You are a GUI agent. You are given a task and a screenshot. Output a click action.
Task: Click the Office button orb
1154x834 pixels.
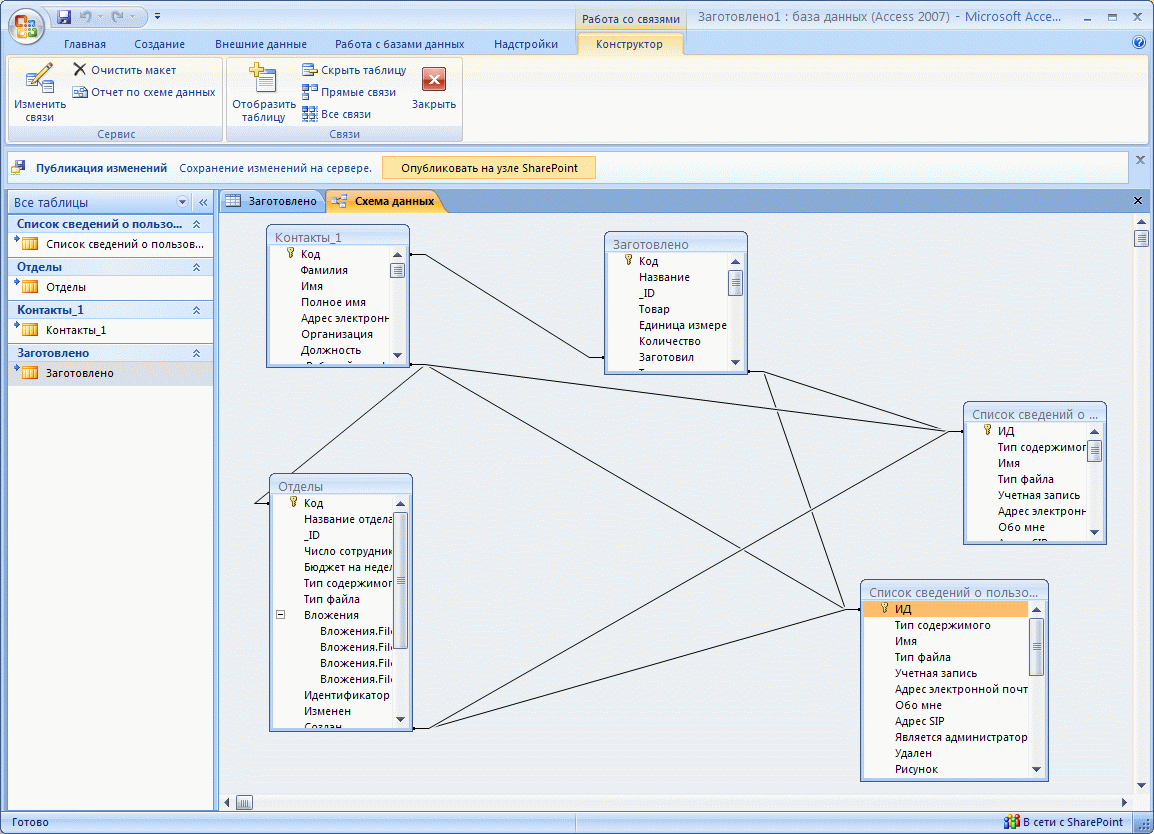pyautogui.click(x=26, y=26)
